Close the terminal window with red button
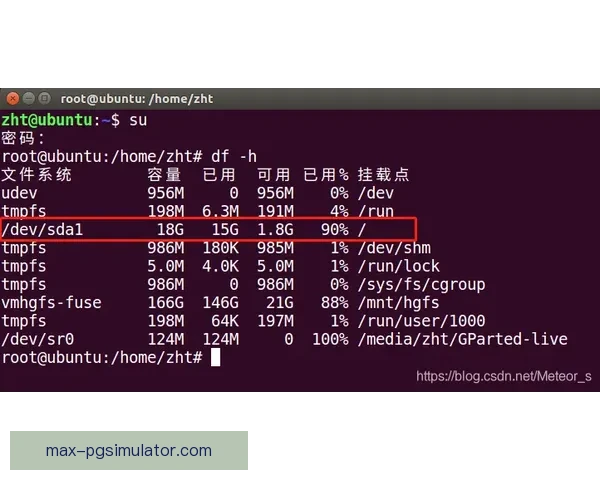This screenshot has height=480, width=600. (12, 99)
